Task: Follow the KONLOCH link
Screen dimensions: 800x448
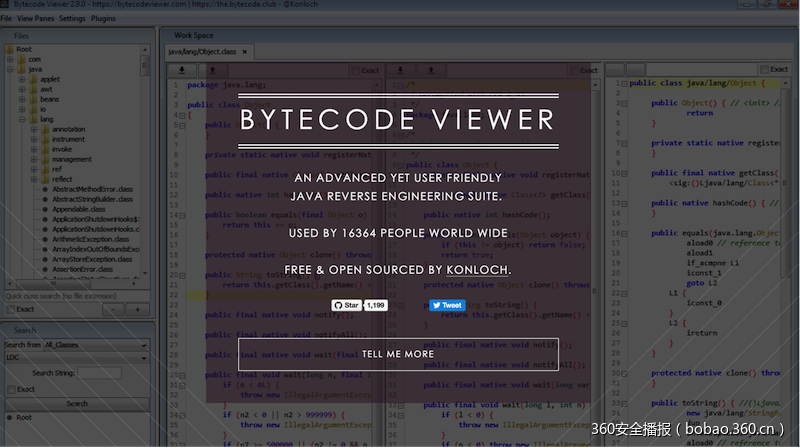Action: pyautogui.click(x=481, y=270)
